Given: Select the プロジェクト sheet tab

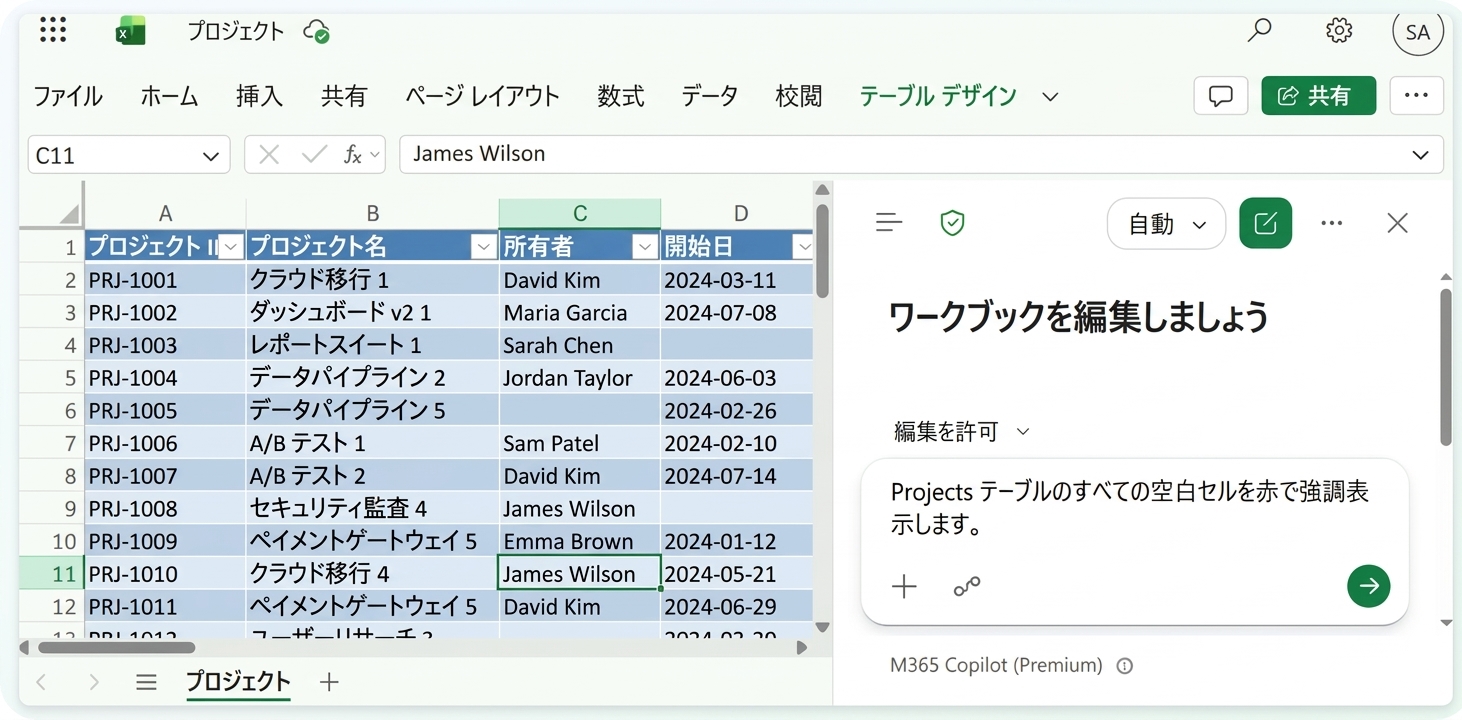Looking at the screenshot, I should (238, 682).
